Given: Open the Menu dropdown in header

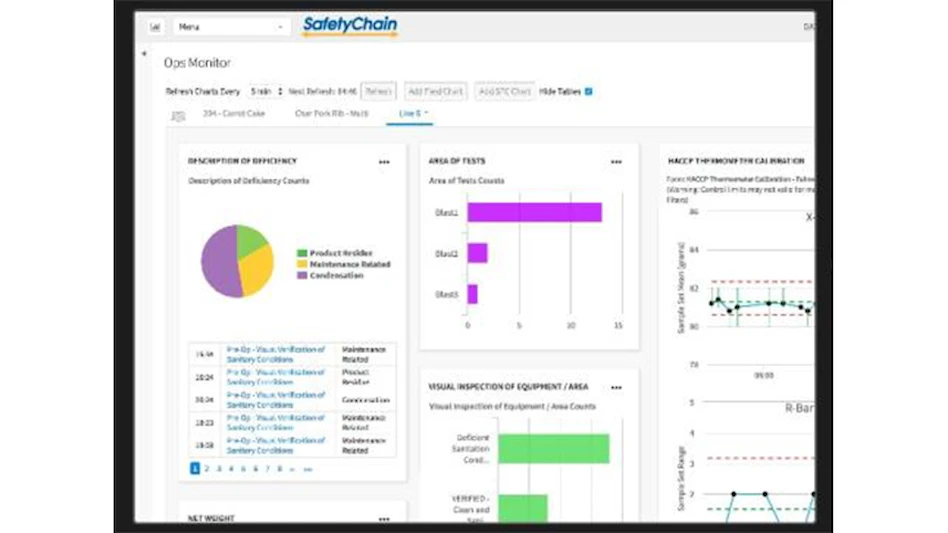Looking at the screenshot, I should click(231, 27).
